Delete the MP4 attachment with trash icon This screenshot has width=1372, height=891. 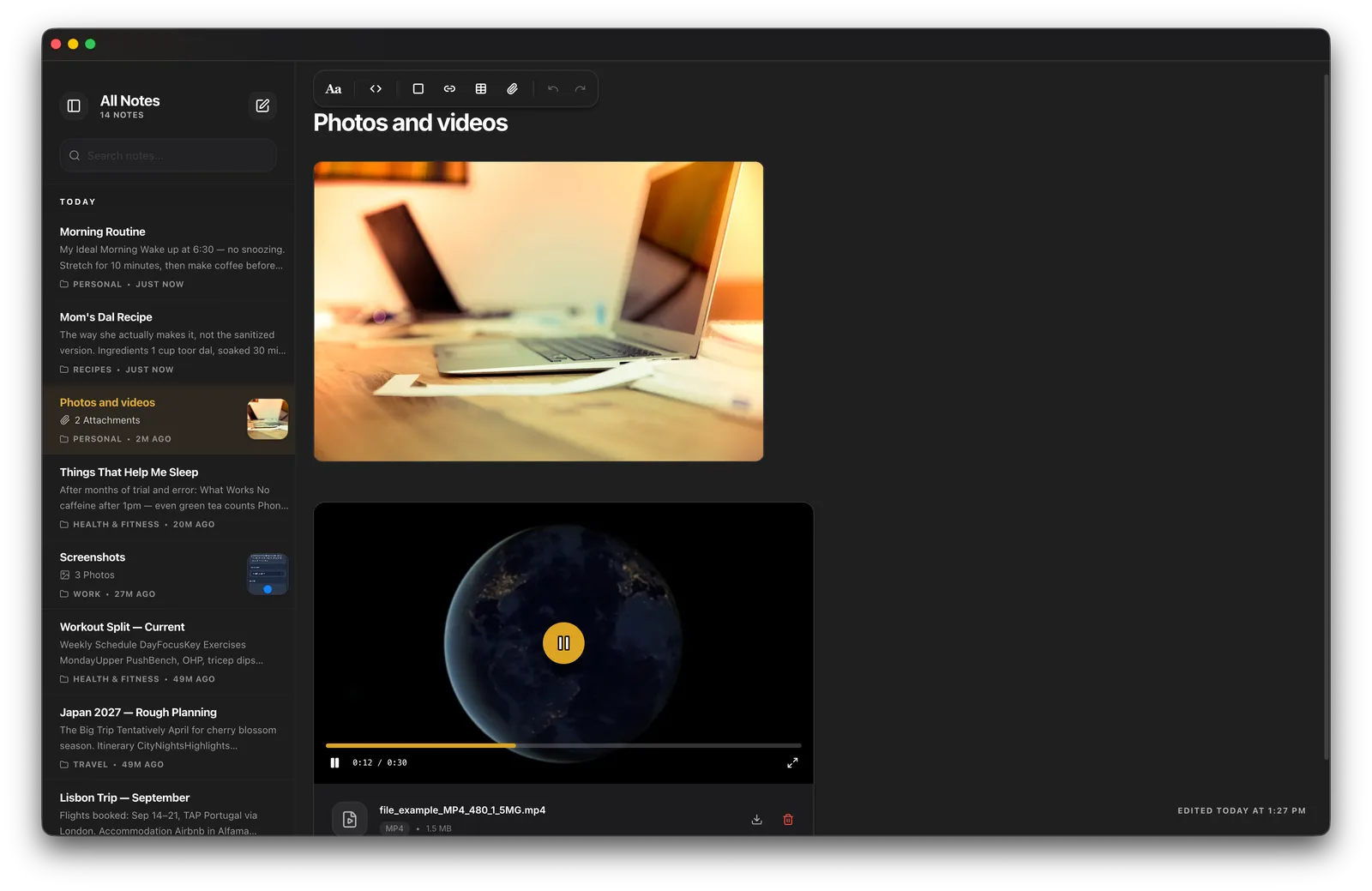tap(788, 820)
